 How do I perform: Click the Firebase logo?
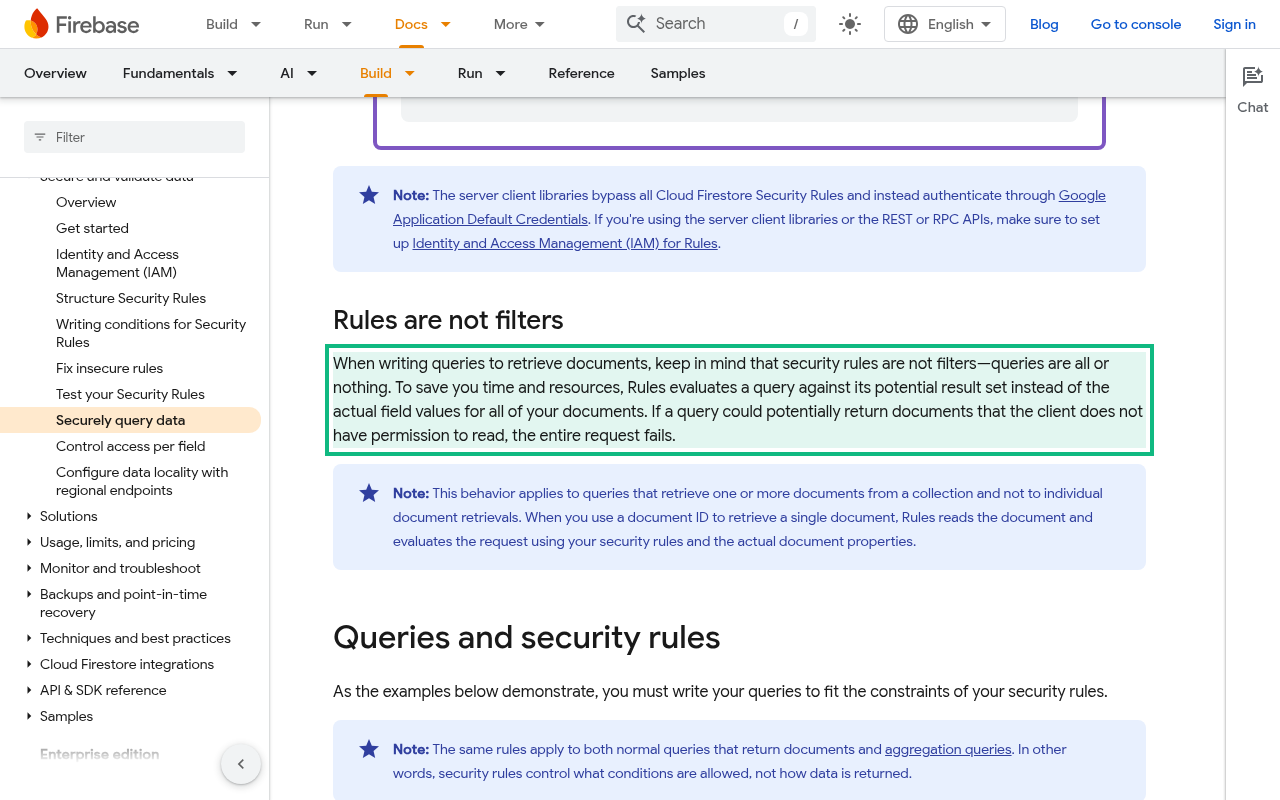(x=82, y=24)
